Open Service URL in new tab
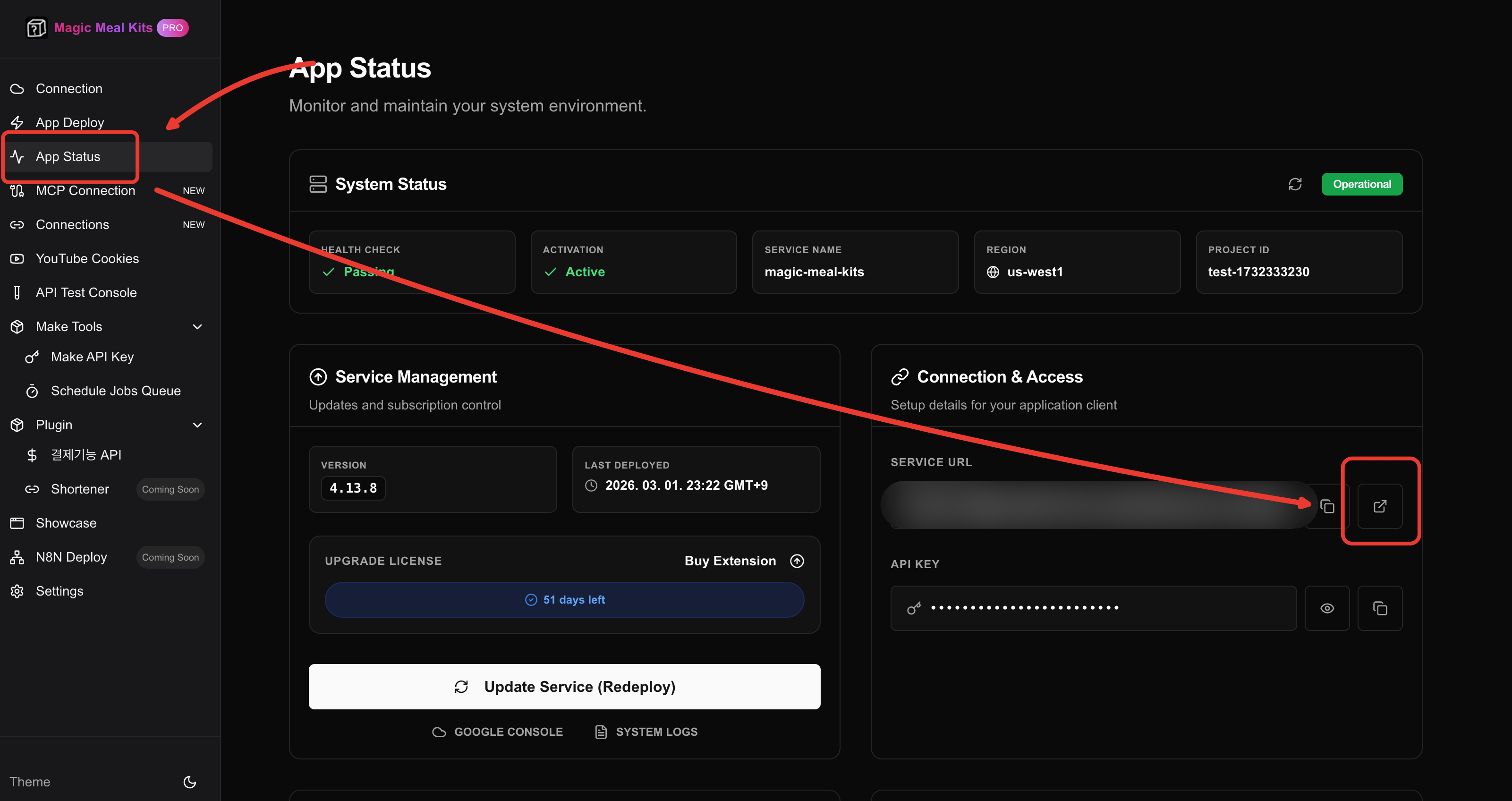 [1380, 506]
